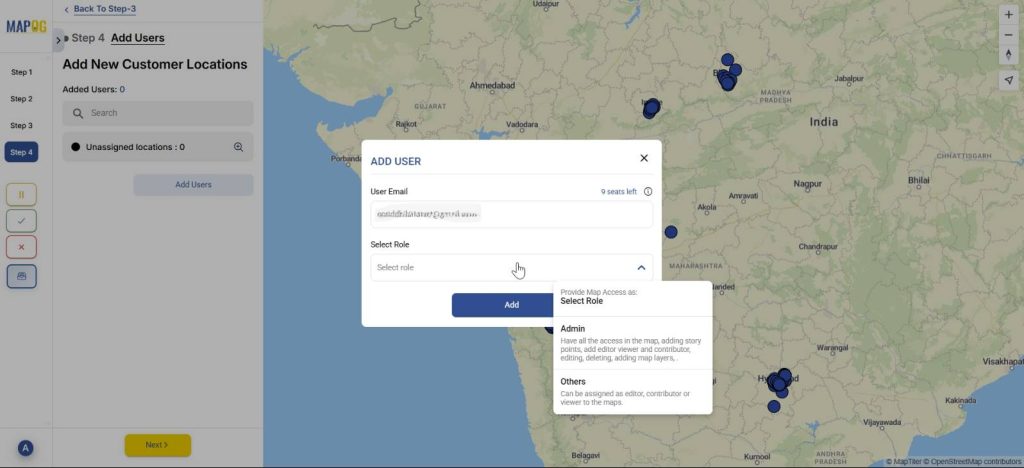Click the checkmark icon in sidebar
This screenshot has width=1024, height=468.
[22, 220]
